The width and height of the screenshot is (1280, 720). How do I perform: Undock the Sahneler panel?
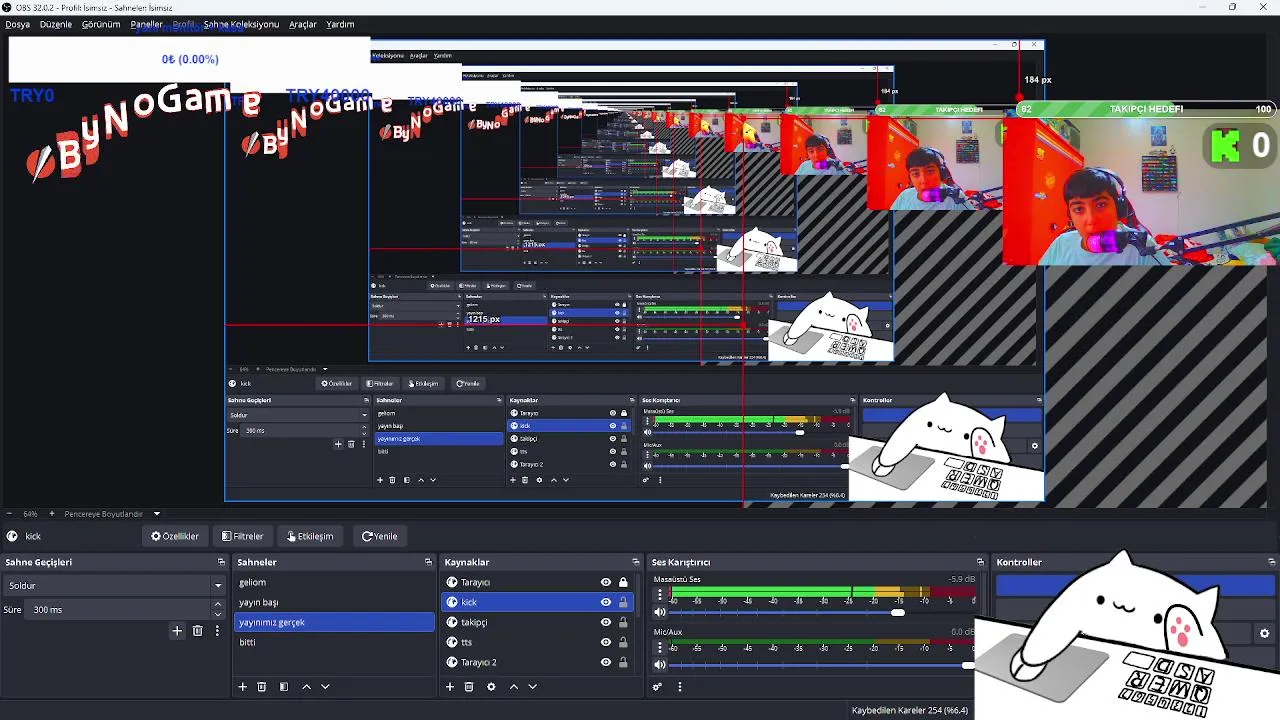click(428, 562)
